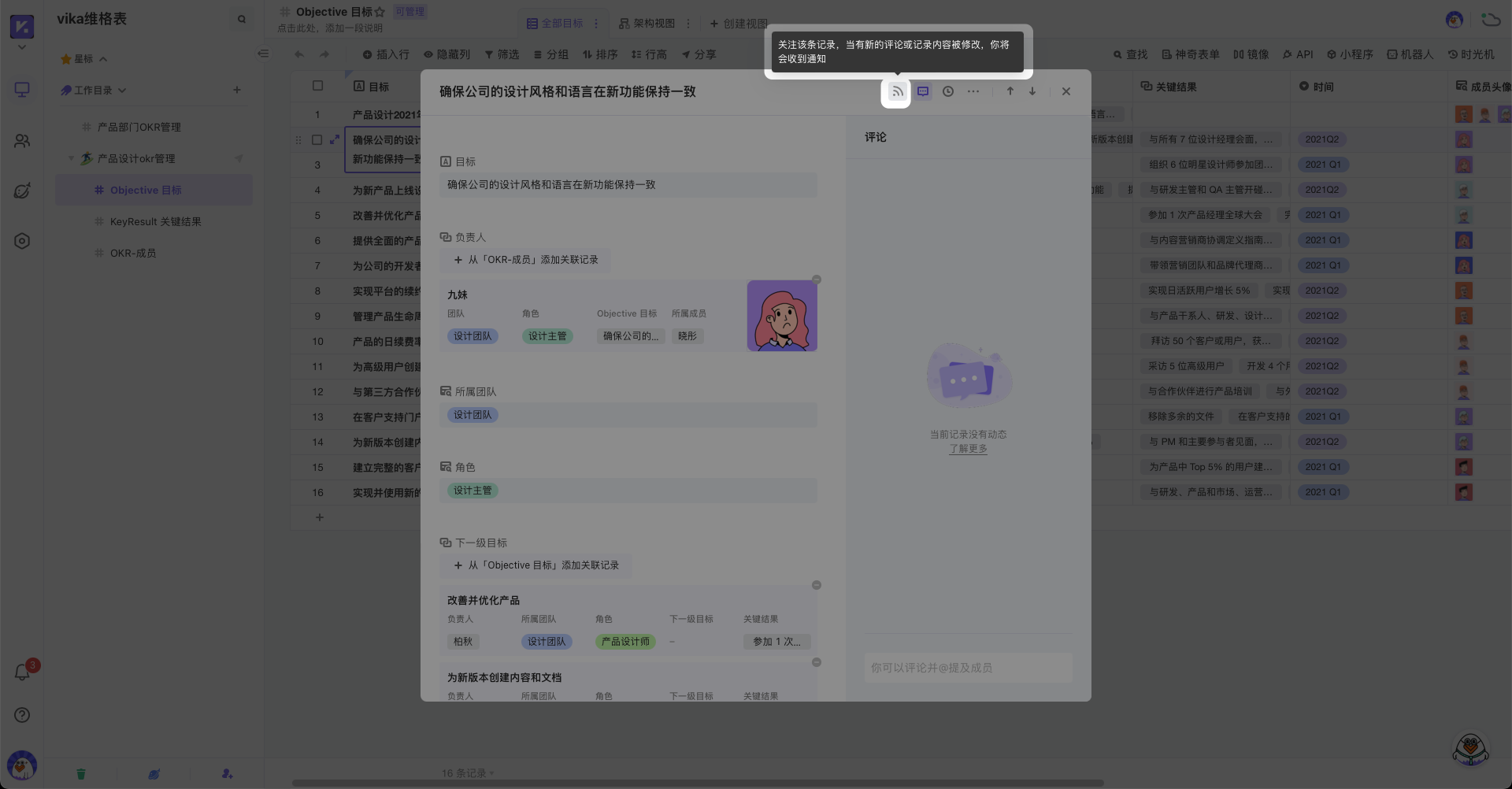1512x789 pixels.
Task: Toggle the select-all checkbox in grid header
Action: 317,86
